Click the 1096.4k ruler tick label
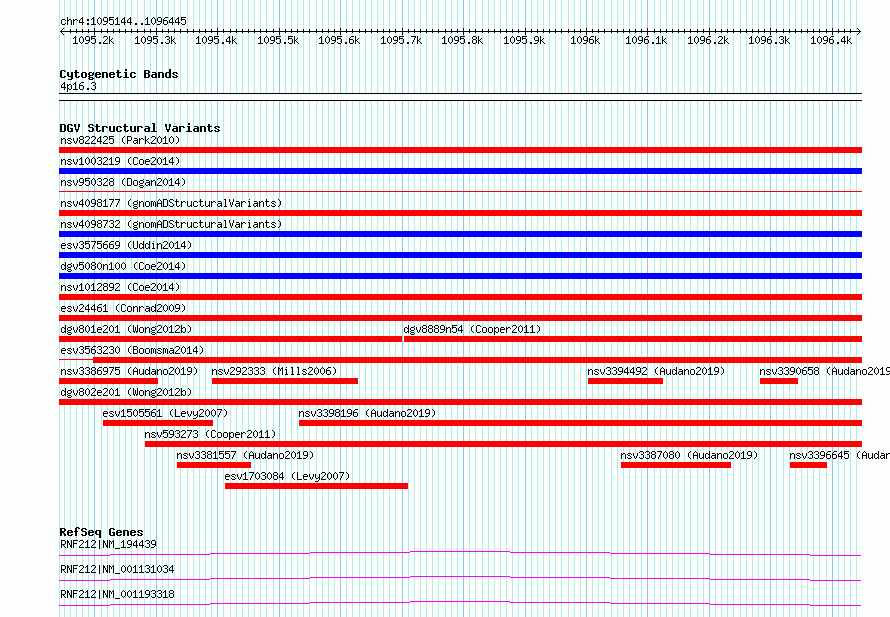The width and height of the screenshot is (890, 617). [x=831, y=40]
